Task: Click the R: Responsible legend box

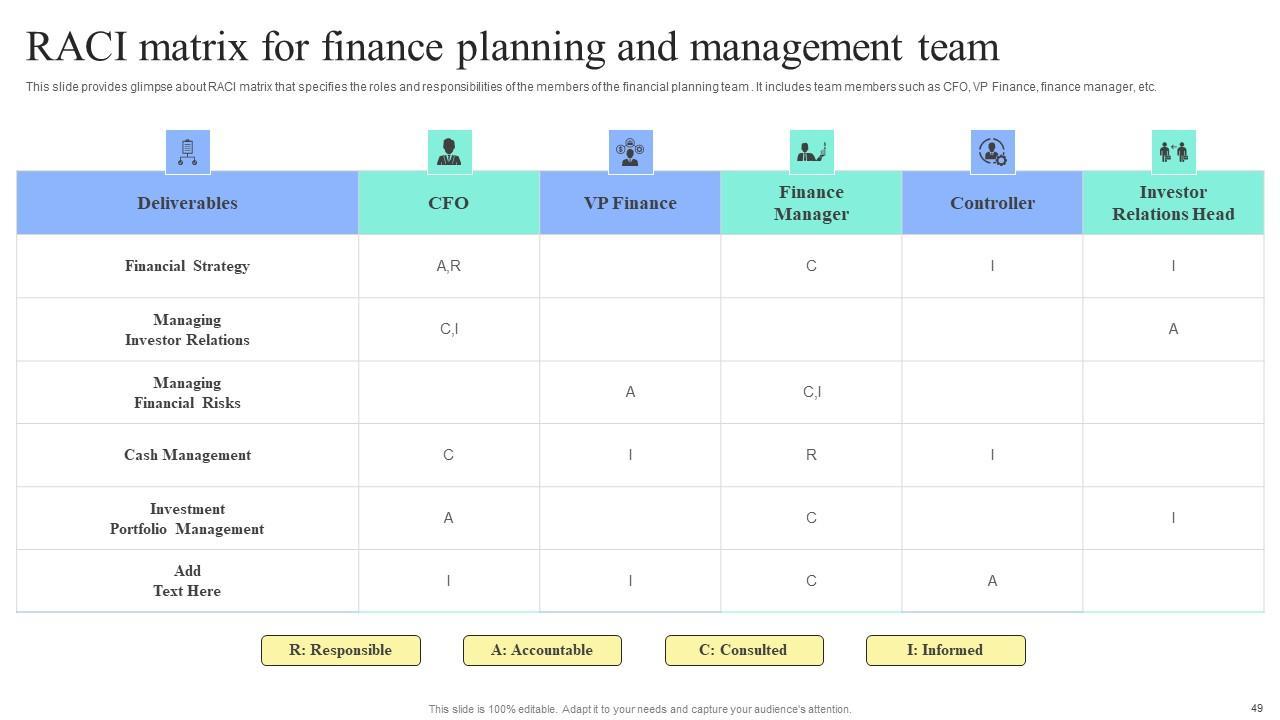Action: 340,650
